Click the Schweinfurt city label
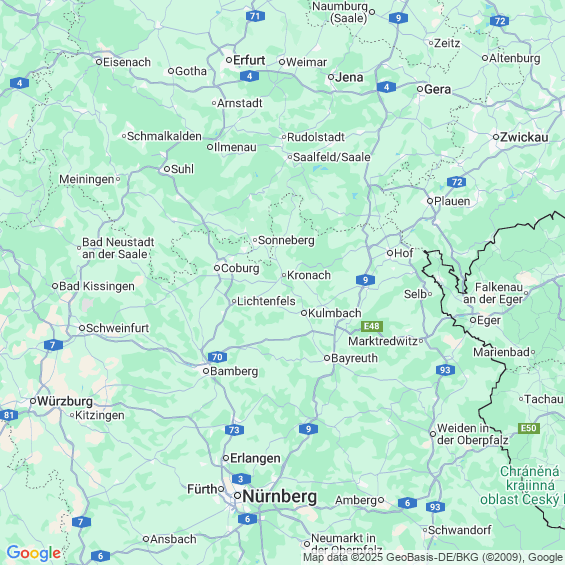This screenshot has height=565, width=565. (117, 328)
